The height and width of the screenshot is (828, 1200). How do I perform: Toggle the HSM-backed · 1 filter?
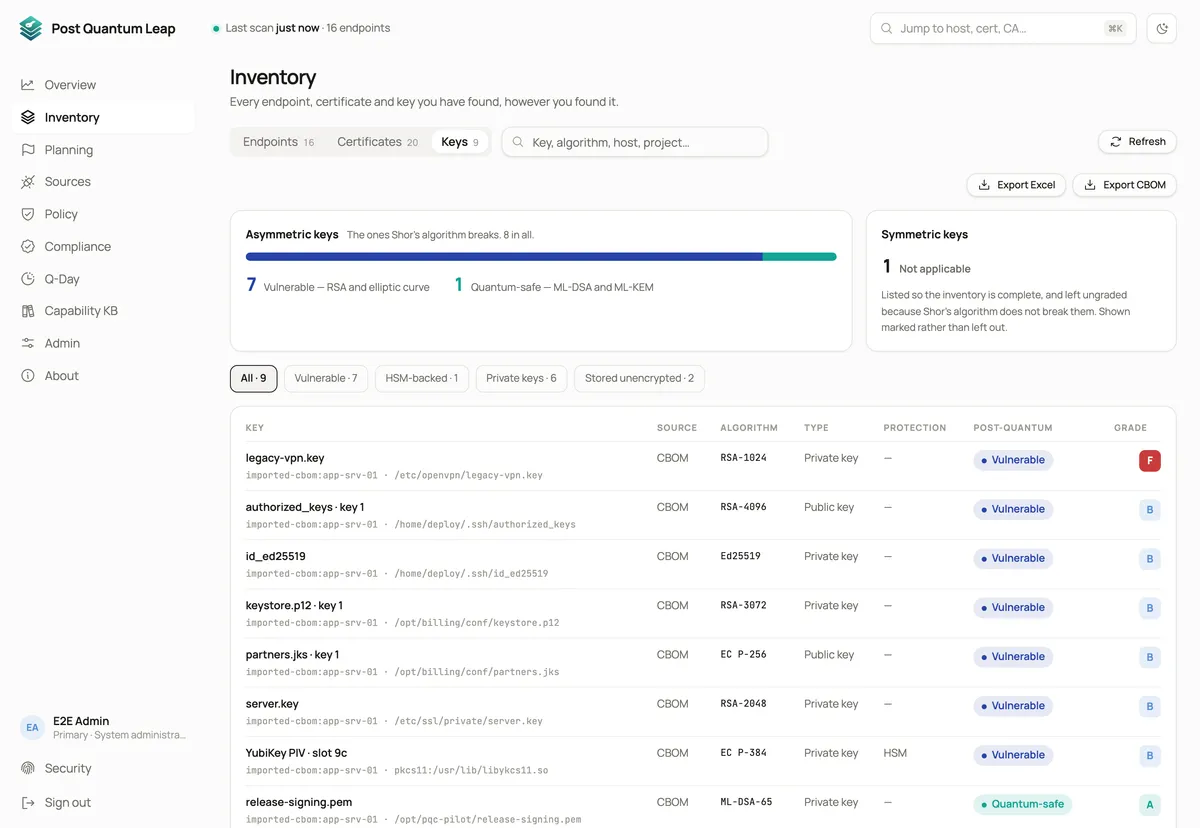pyautogui.click(x=422, y=378)
